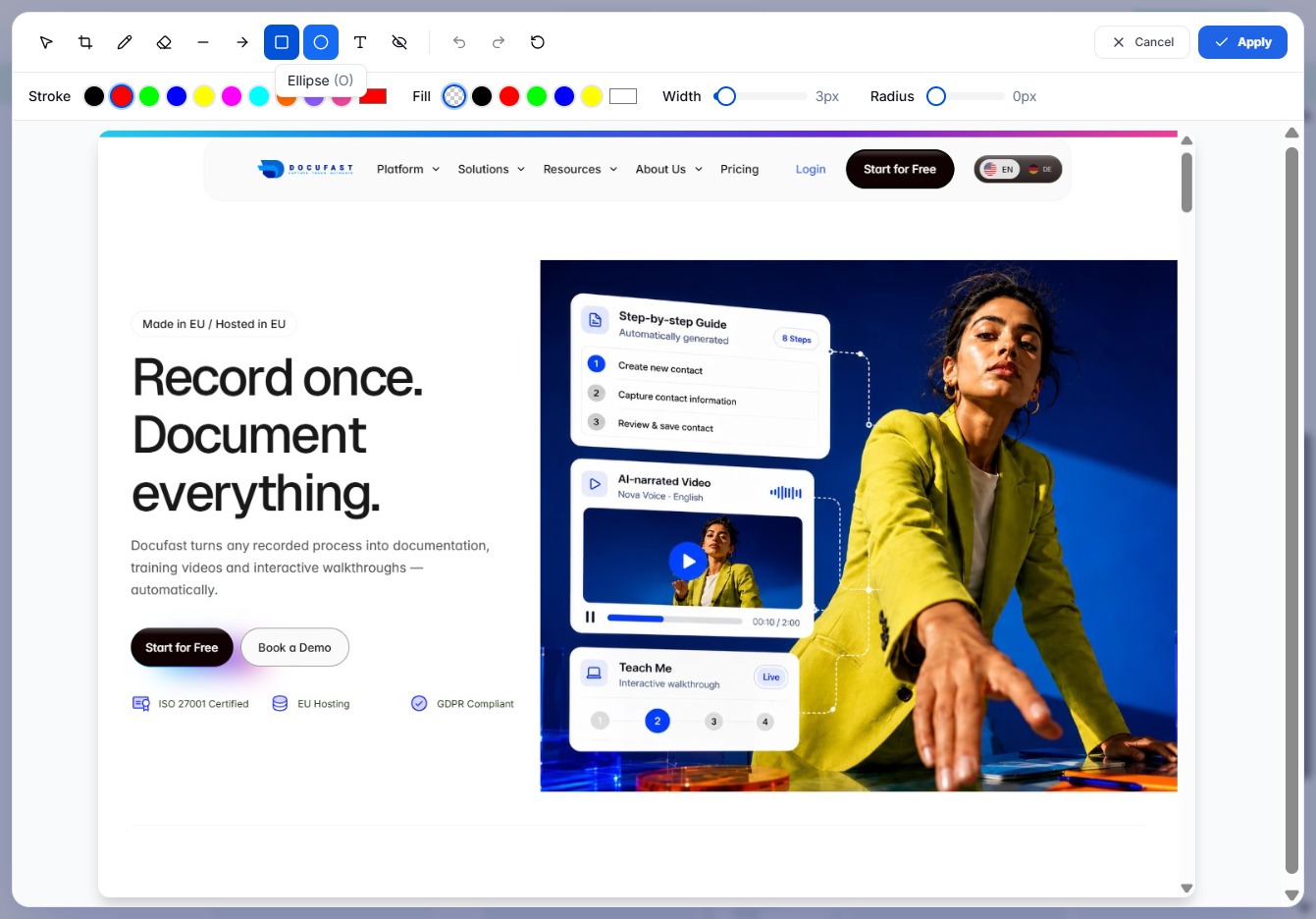Select the crossed-eye blur/hide tool
1316x919 pixels.
(399, 42)
